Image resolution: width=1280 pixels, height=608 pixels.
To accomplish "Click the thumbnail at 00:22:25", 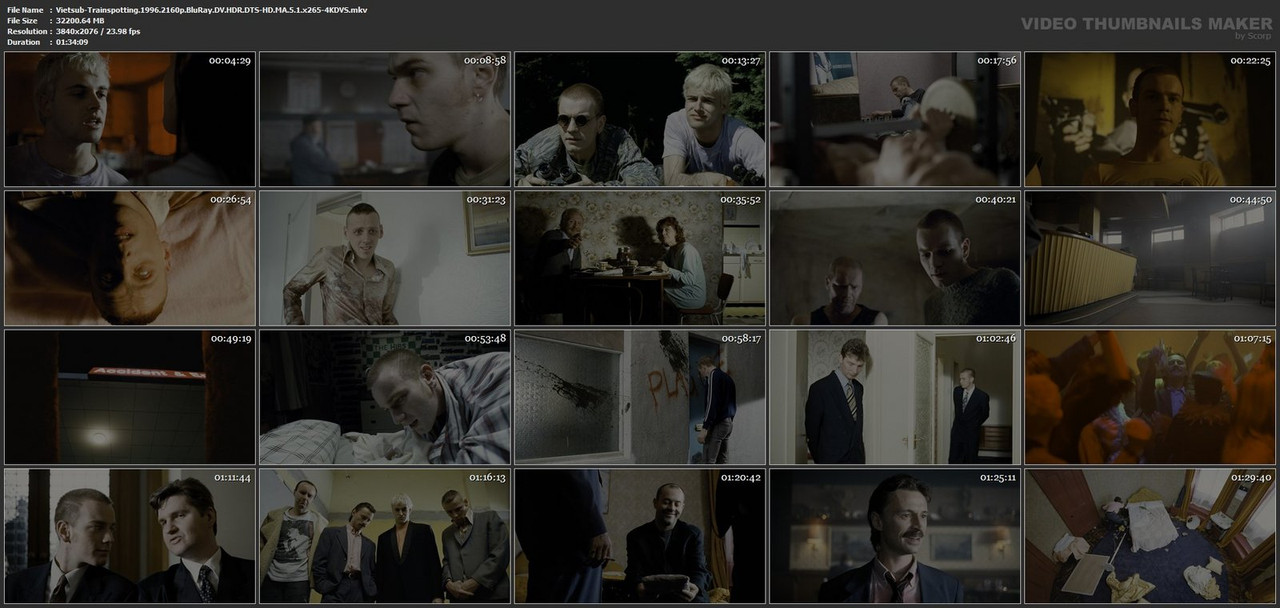I will (1150, 119).
